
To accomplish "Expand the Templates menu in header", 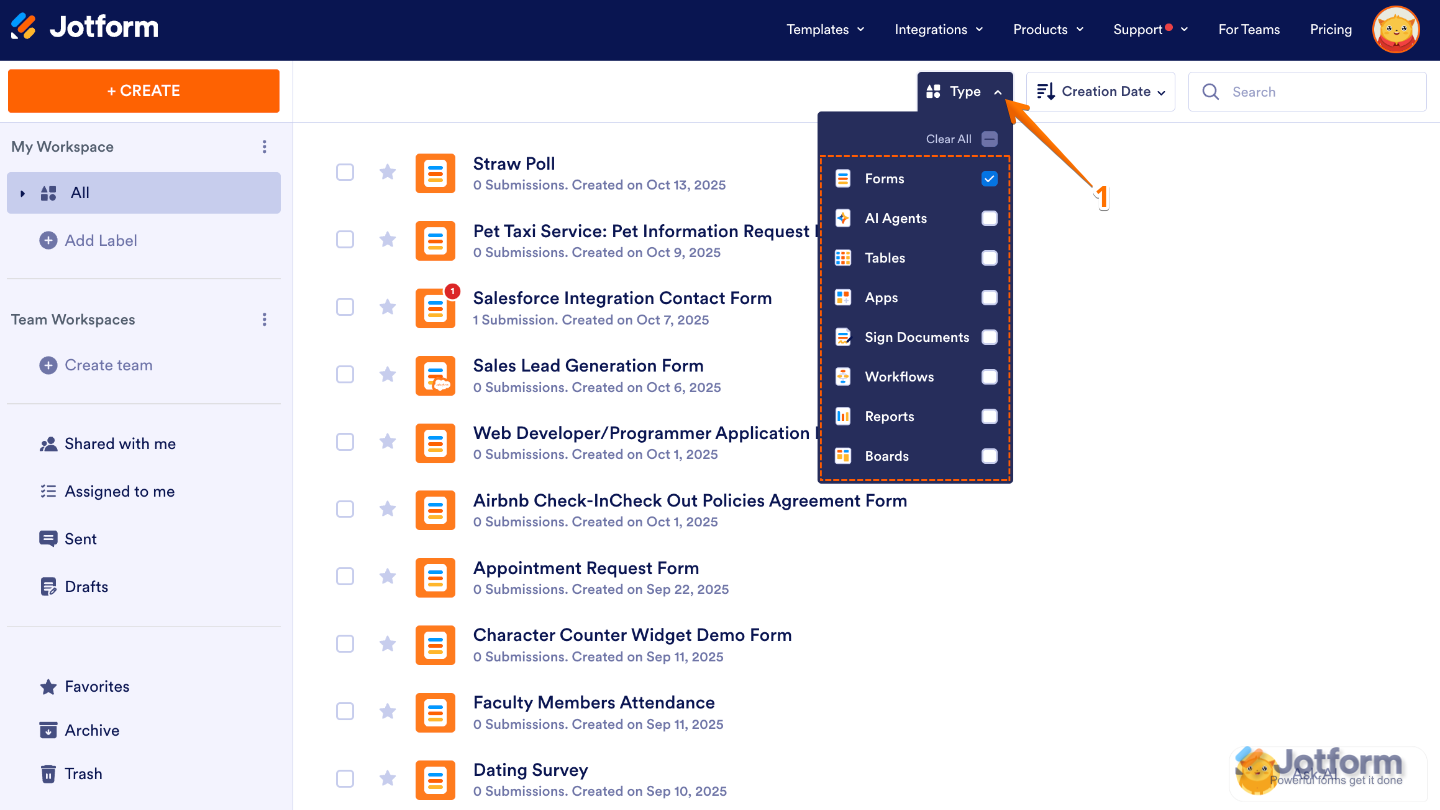I will (825, 30).
